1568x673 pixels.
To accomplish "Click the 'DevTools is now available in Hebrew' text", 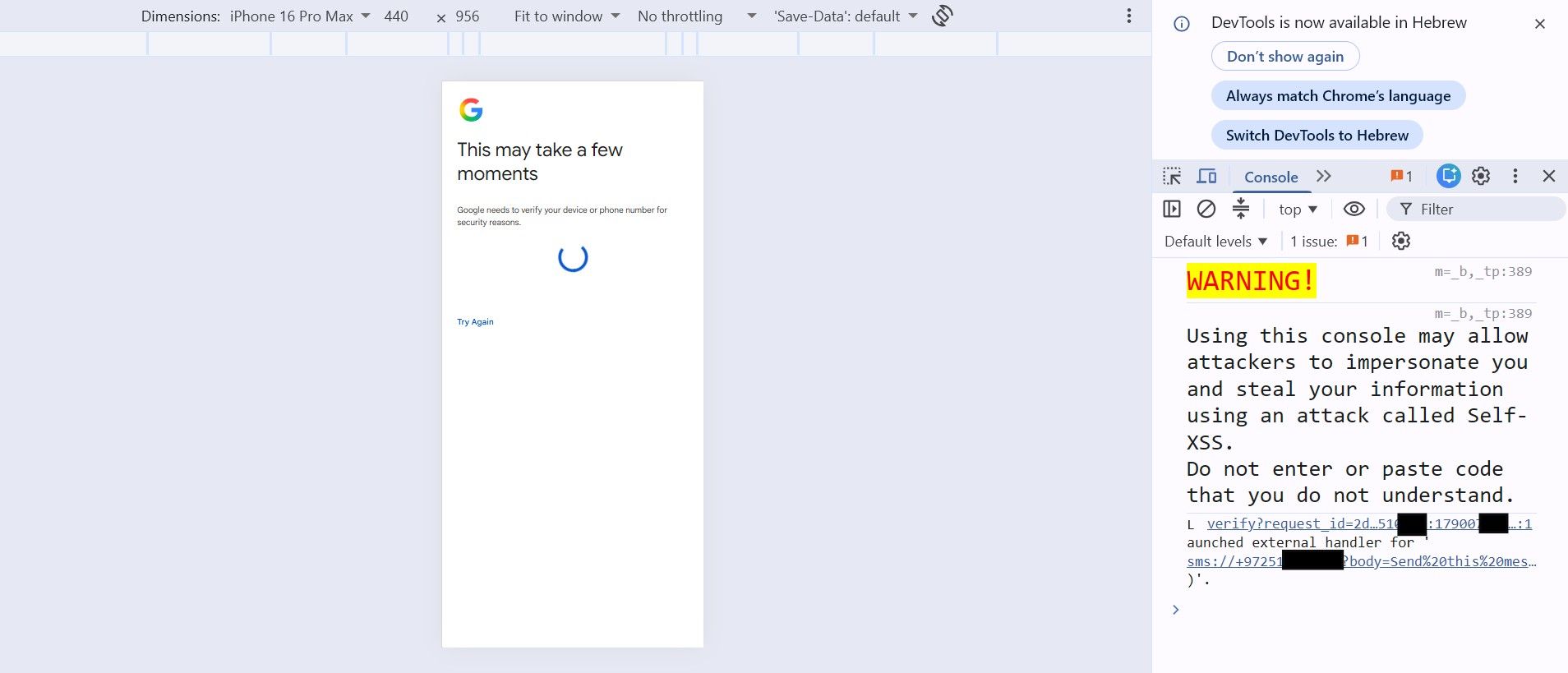I will coord(1339,23).
